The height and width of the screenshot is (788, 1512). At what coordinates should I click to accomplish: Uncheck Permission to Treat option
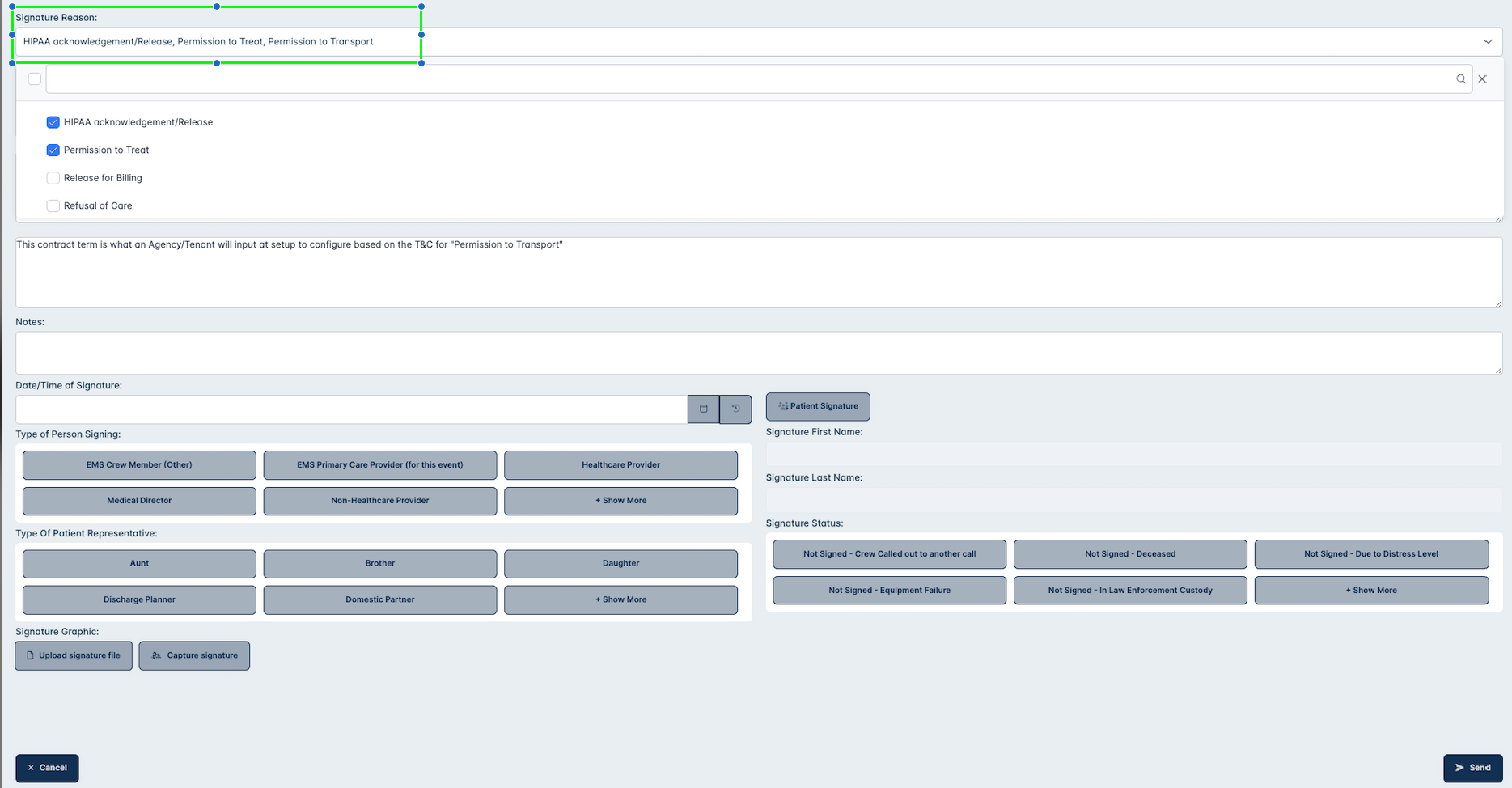(x=53, y=150)
